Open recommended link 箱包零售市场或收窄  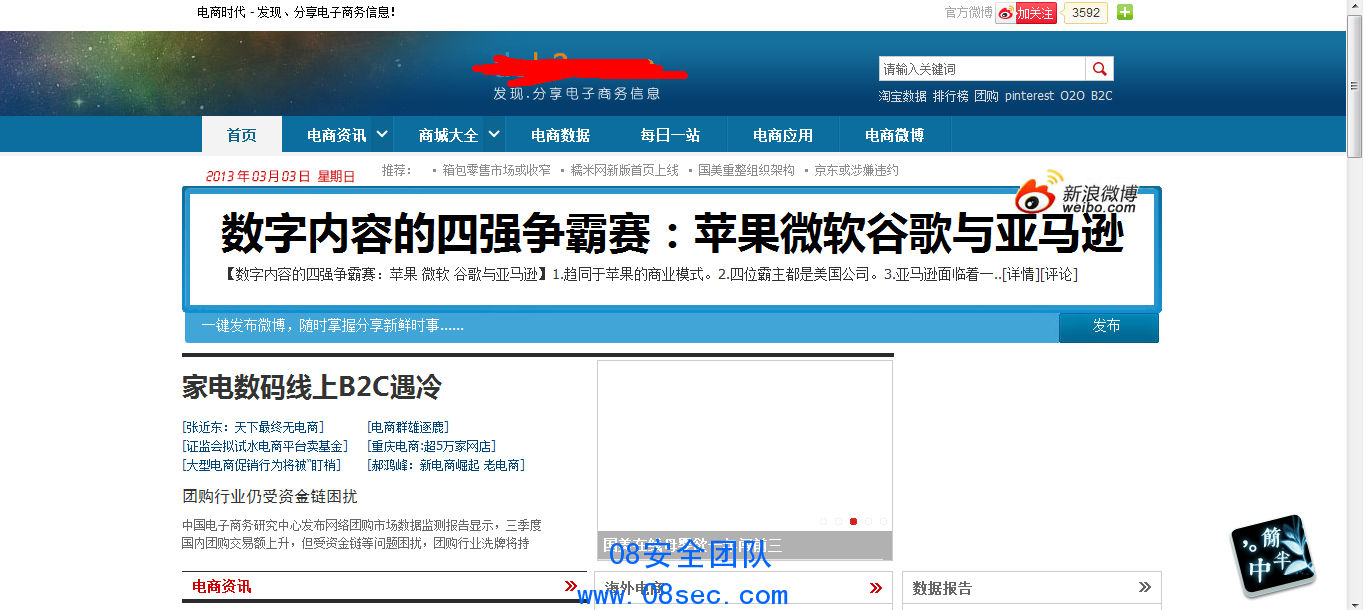[x=497, y=171]
